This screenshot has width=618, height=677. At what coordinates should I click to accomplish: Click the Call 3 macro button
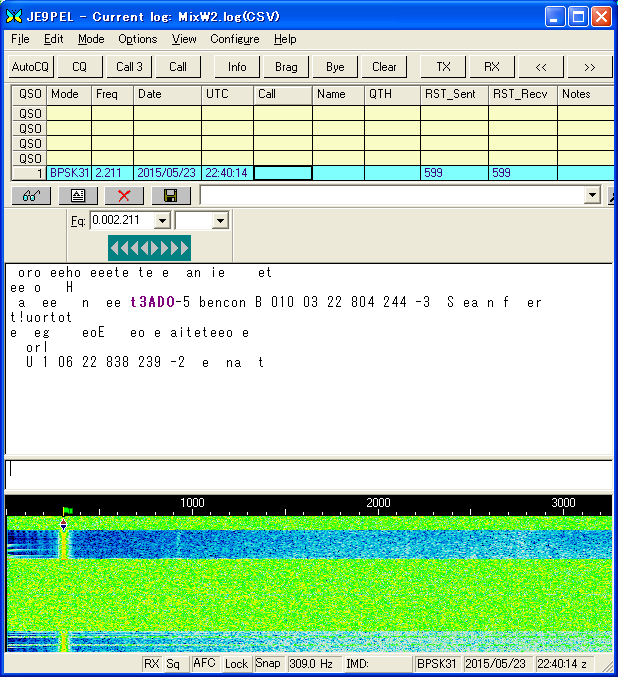point(129,67)
